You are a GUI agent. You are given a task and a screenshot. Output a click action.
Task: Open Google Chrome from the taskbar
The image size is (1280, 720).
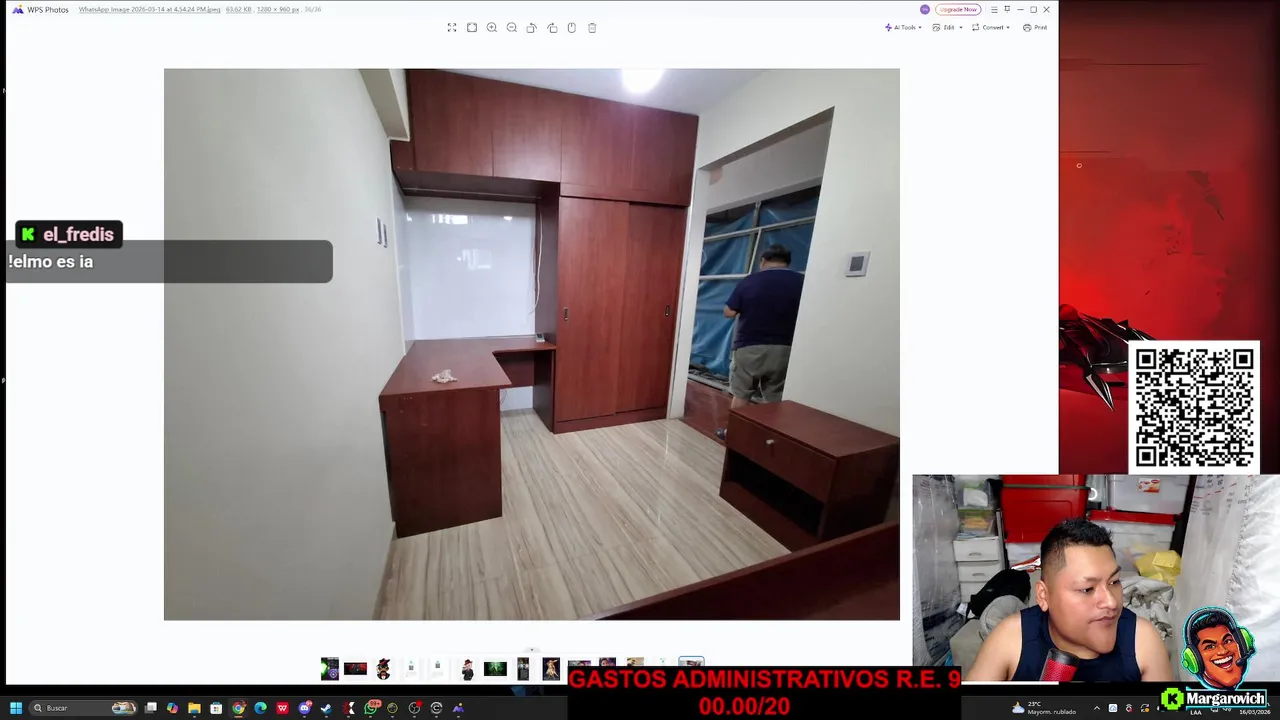tap(238, 708)
